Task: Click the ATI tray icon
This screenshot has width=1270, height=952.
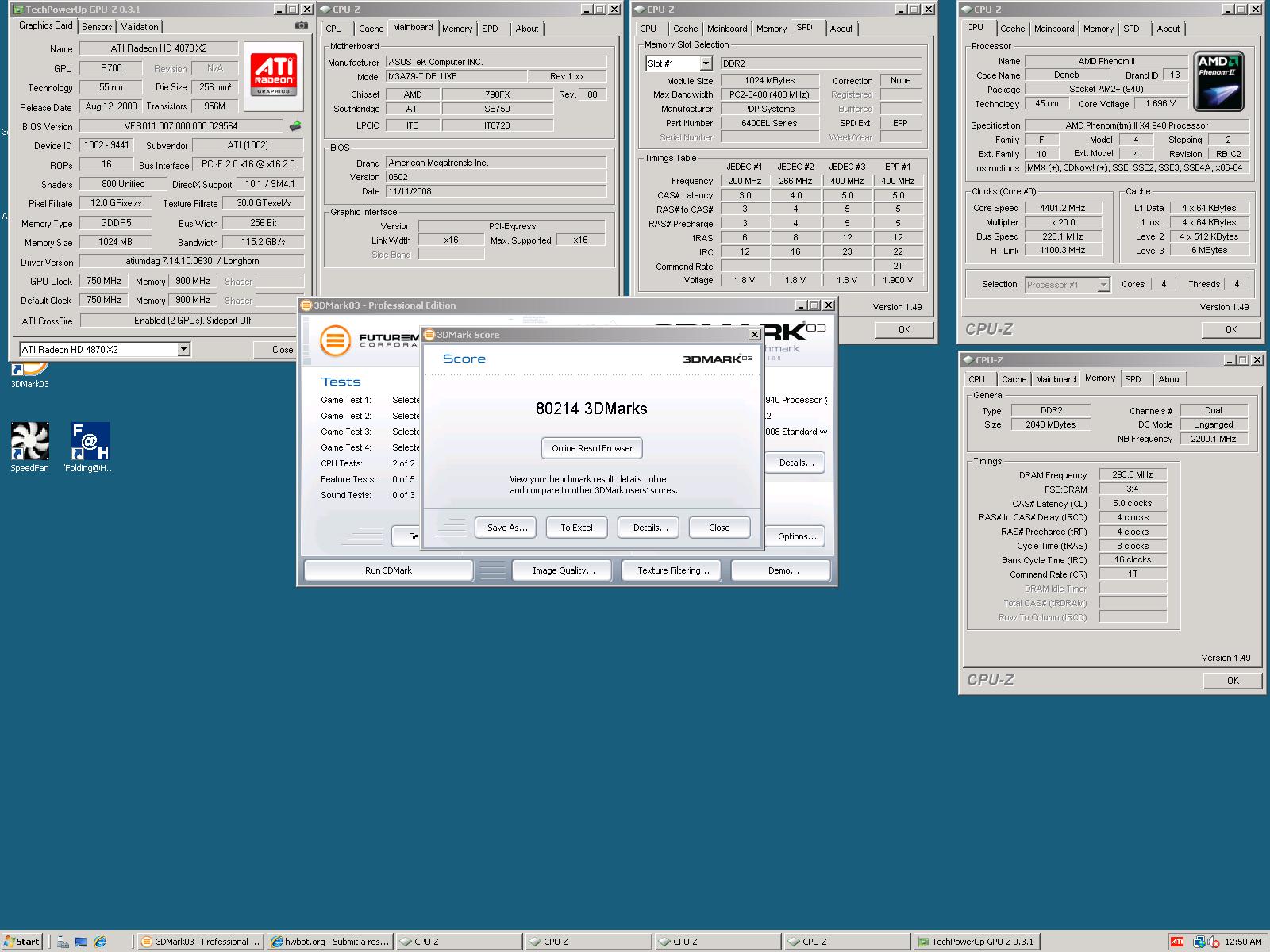Action: (1177, 942)
